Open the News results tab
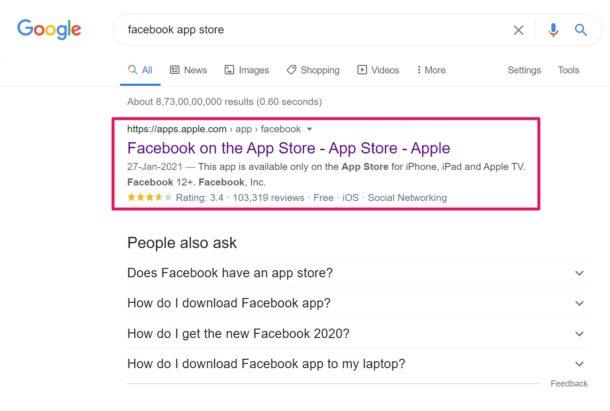The width and height of the screenshot is (610, 411). pos(188,70)
